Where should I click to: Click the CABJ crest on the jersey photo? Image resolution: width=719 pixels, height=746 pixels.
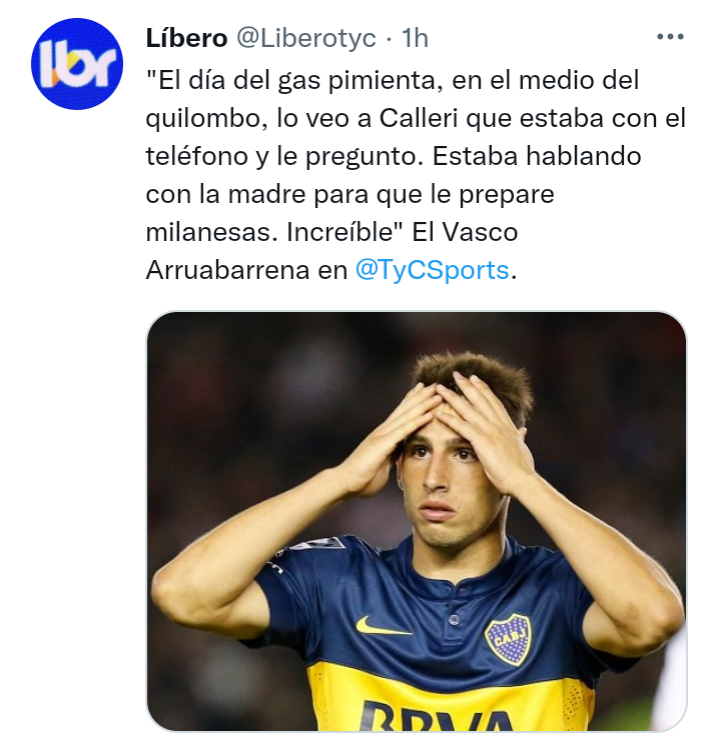pyautogui.click(x=508, y=638)
